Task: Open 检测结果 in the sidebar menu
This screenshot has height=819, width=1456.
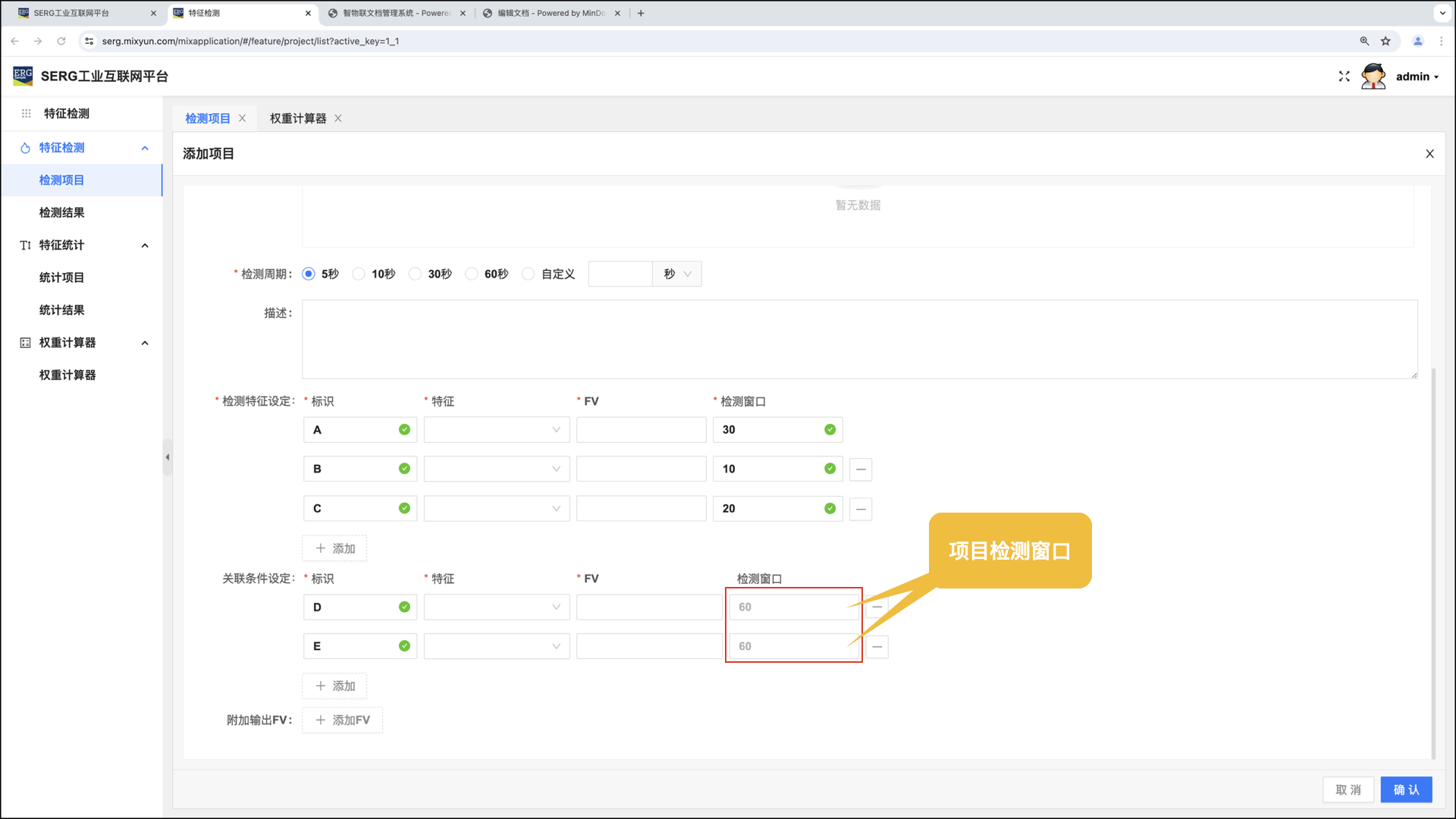Action: click(62, 213)
